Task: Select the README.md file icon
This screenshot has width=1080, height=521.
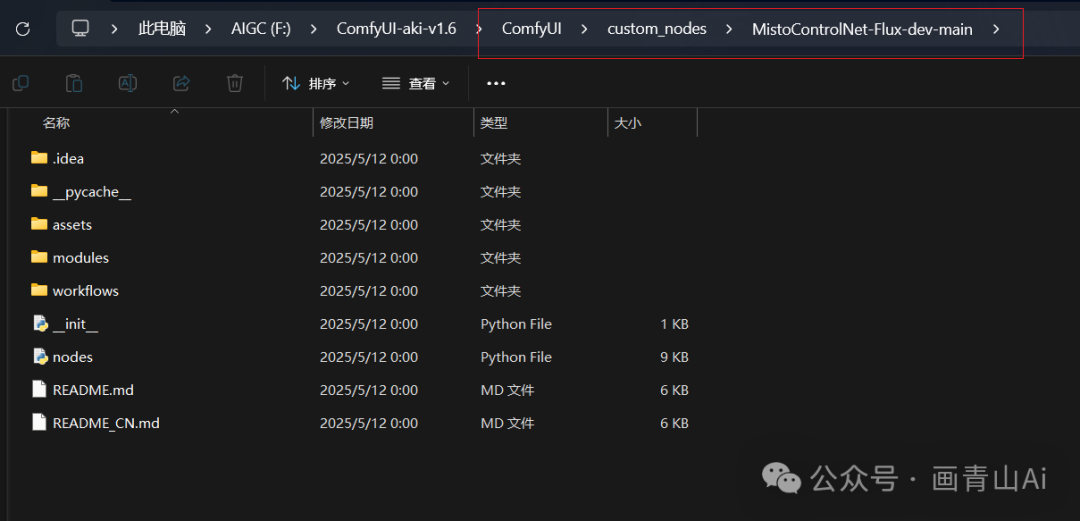Action: point(39,390)
